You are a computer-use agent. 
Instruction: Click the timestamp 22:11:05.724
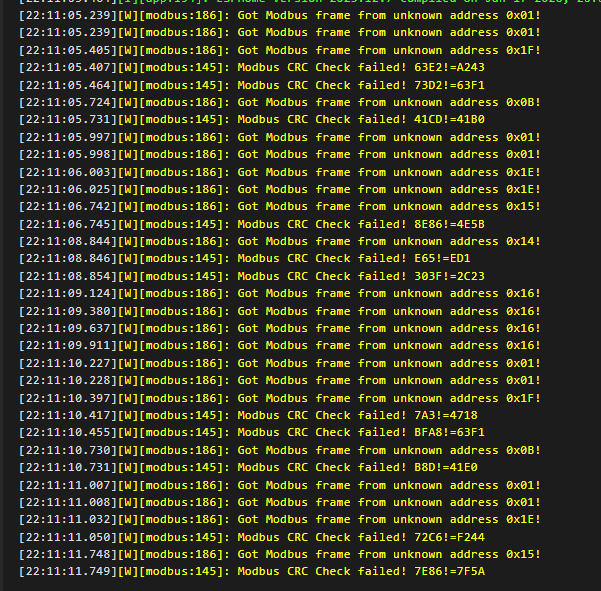coord(66,102)
